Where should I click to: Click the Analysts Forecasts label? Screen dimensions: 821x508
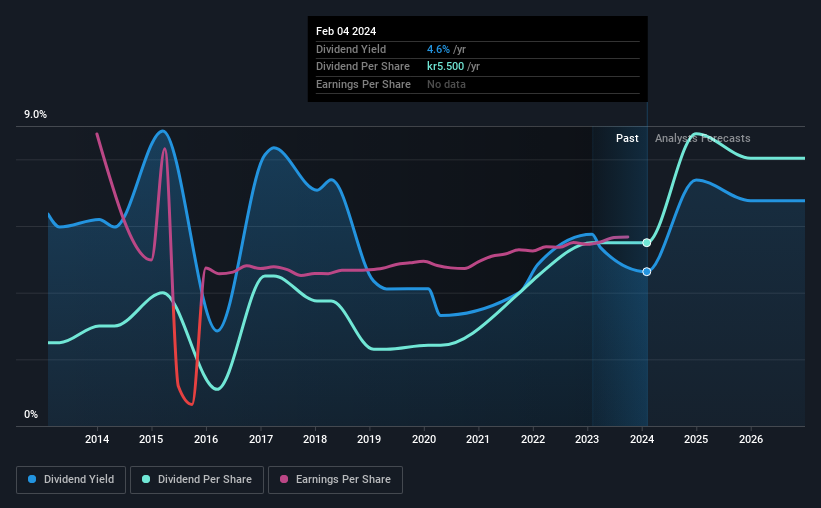coord(703,138)
